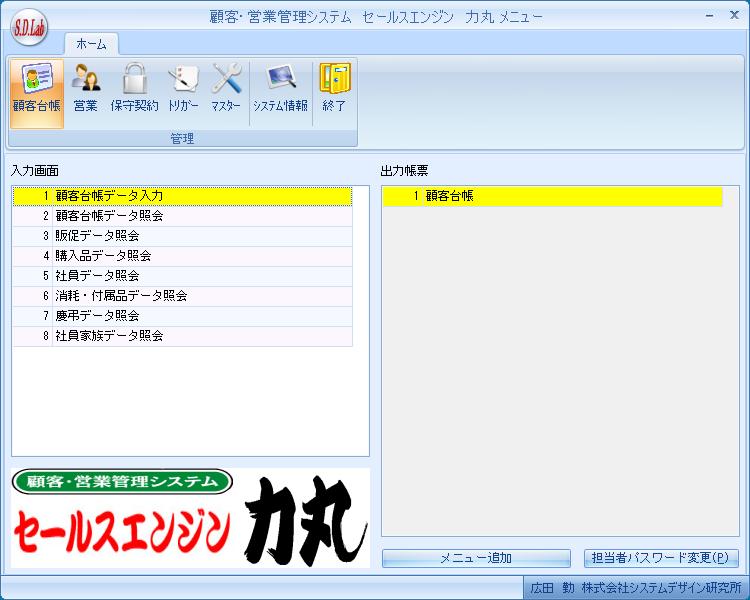Open the 顧客台帳 ribbon icon
Screen dimensions: 750x600
pyautogui.click(x=36, y=91)
